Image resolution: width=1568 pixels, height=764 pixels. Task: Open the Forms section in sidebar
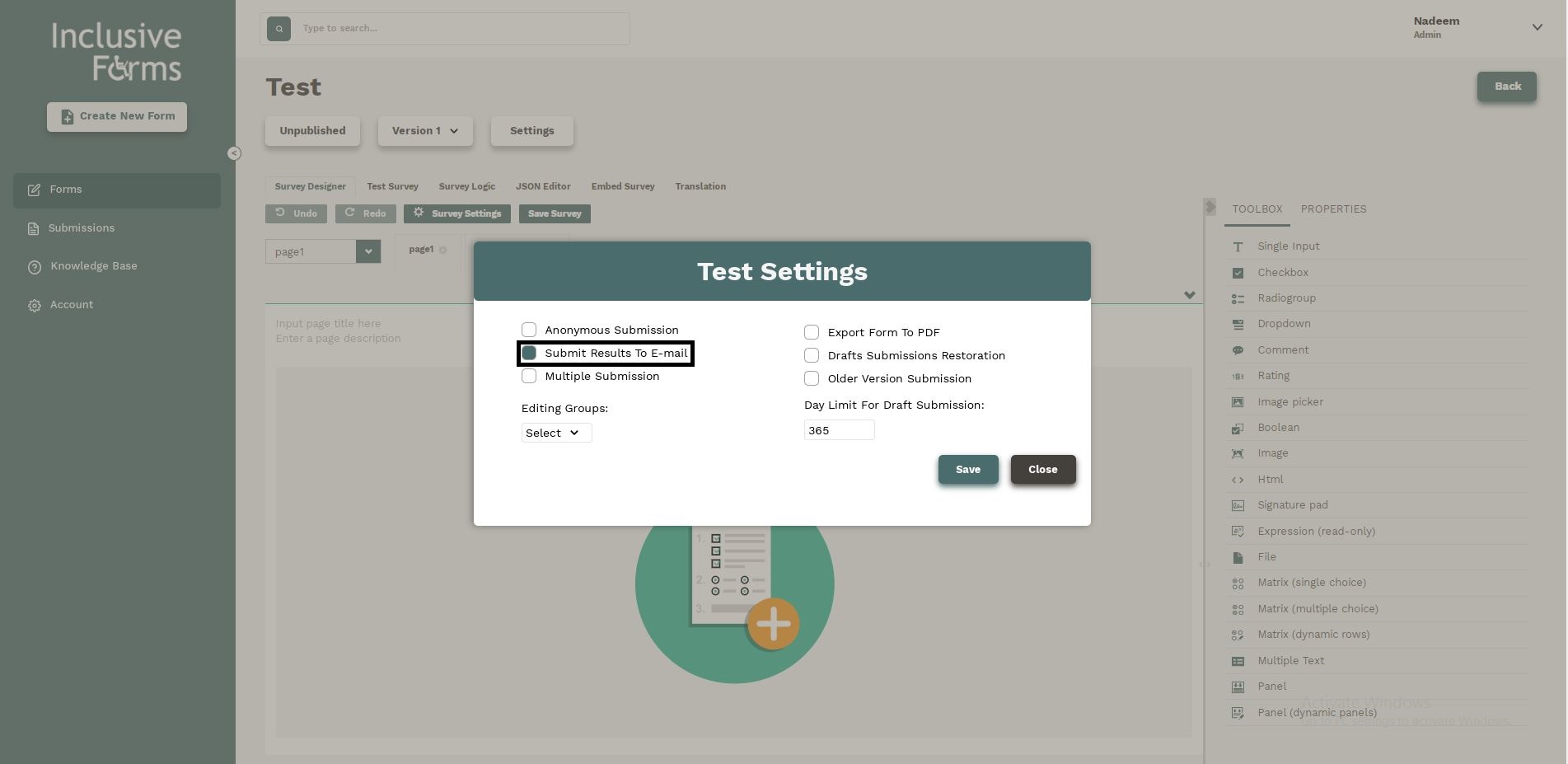click(65, 189)
